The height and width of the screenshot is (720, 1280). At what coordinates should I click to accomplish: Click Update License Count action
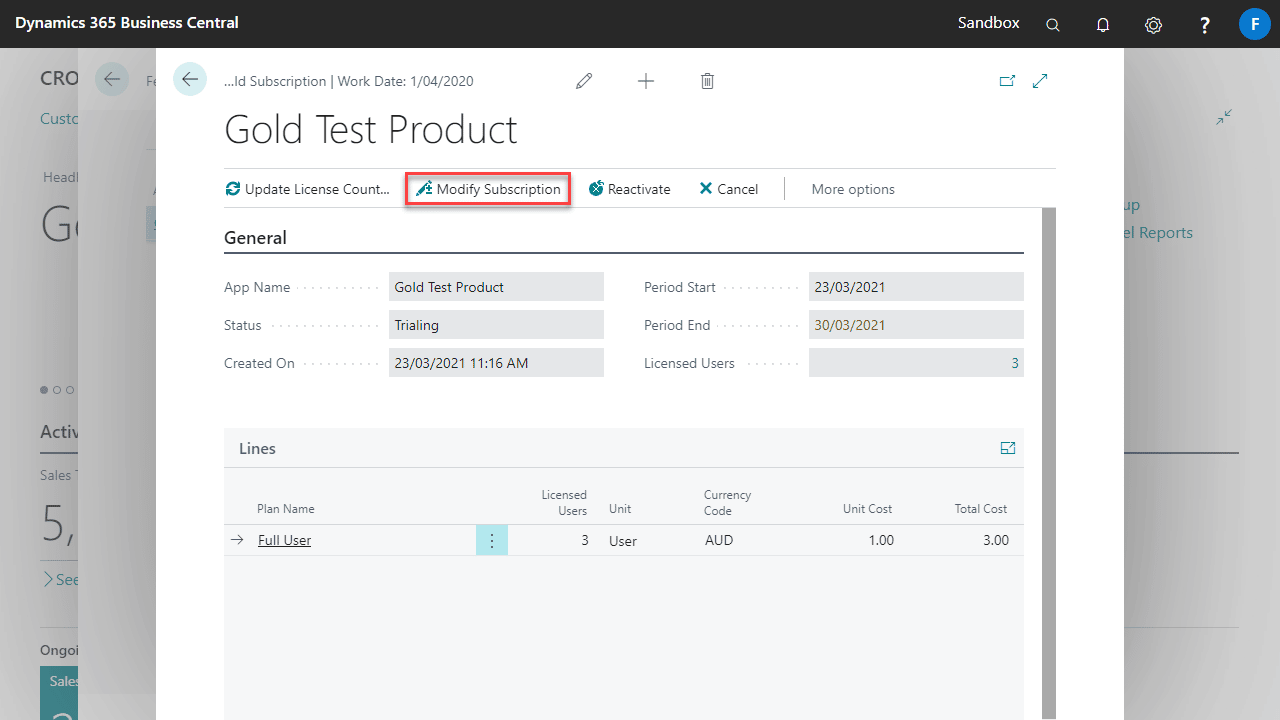[308, 189]
